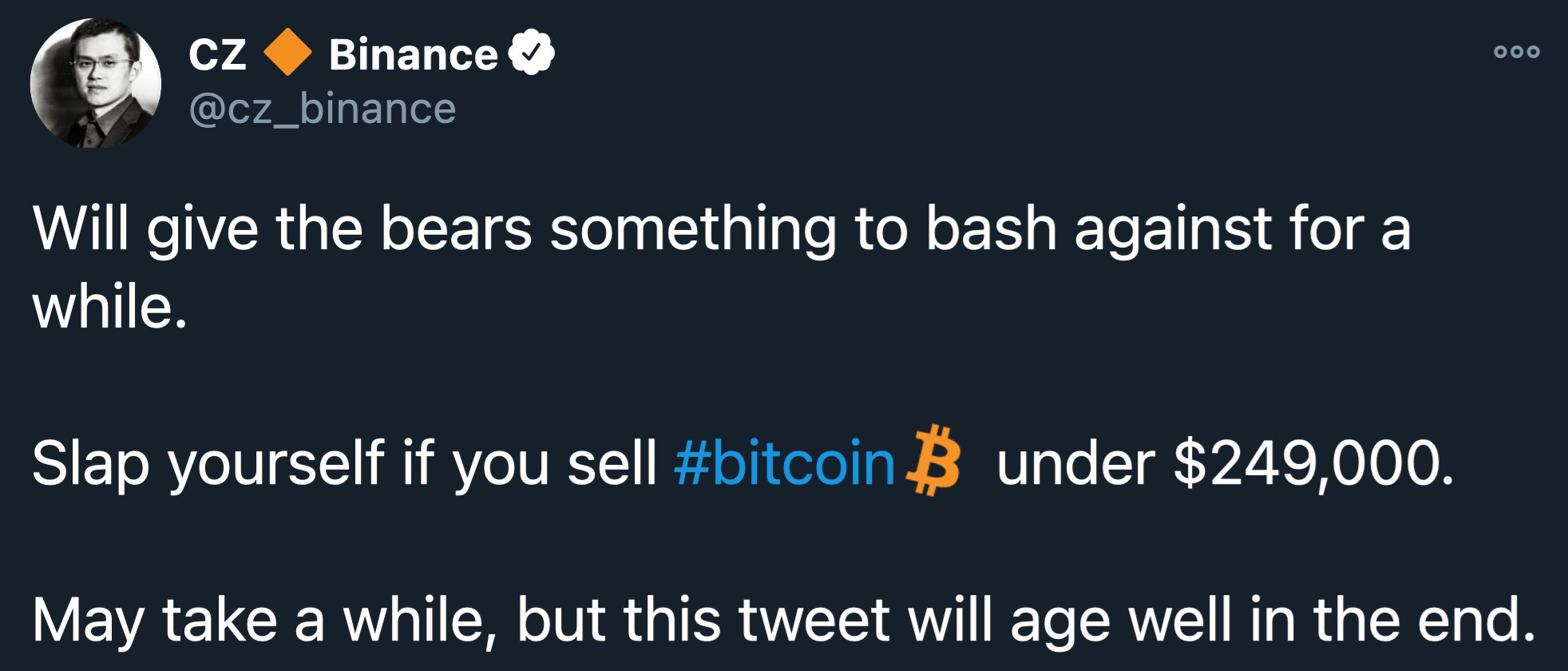Click the orange diamond icon beside CZ
Viewport: 1568px width, 671px height.
pos(287,53)
